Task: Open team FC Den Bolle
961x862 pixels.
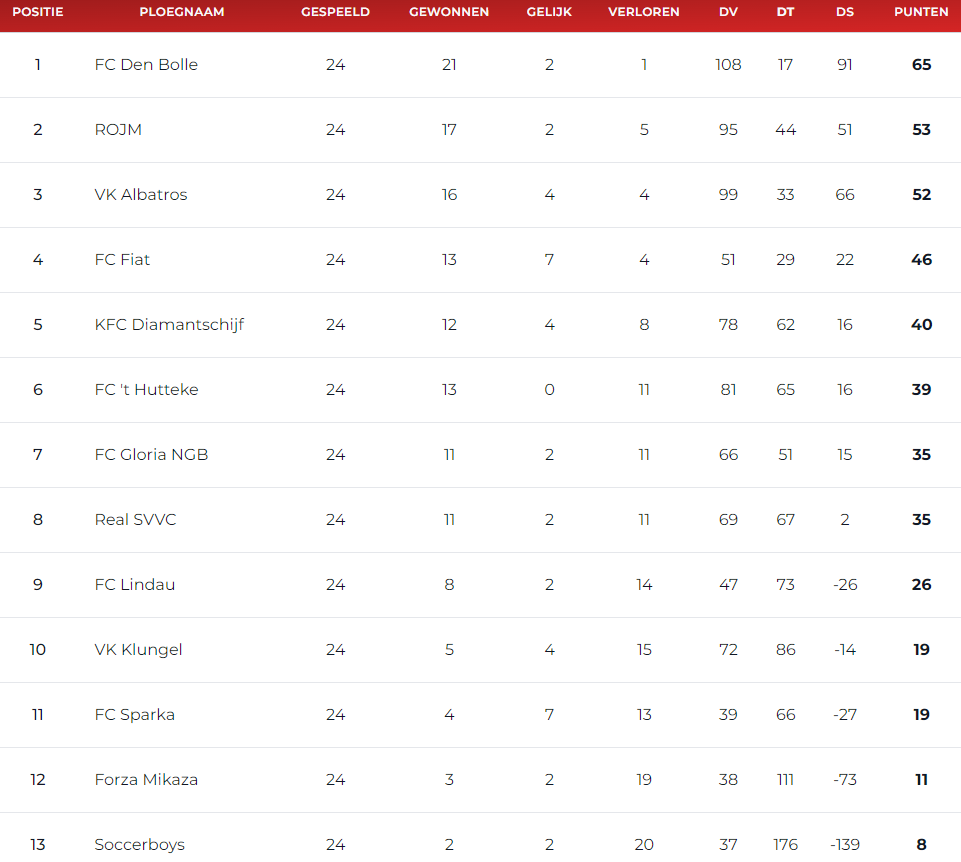Action: click(x=146, y=64)
